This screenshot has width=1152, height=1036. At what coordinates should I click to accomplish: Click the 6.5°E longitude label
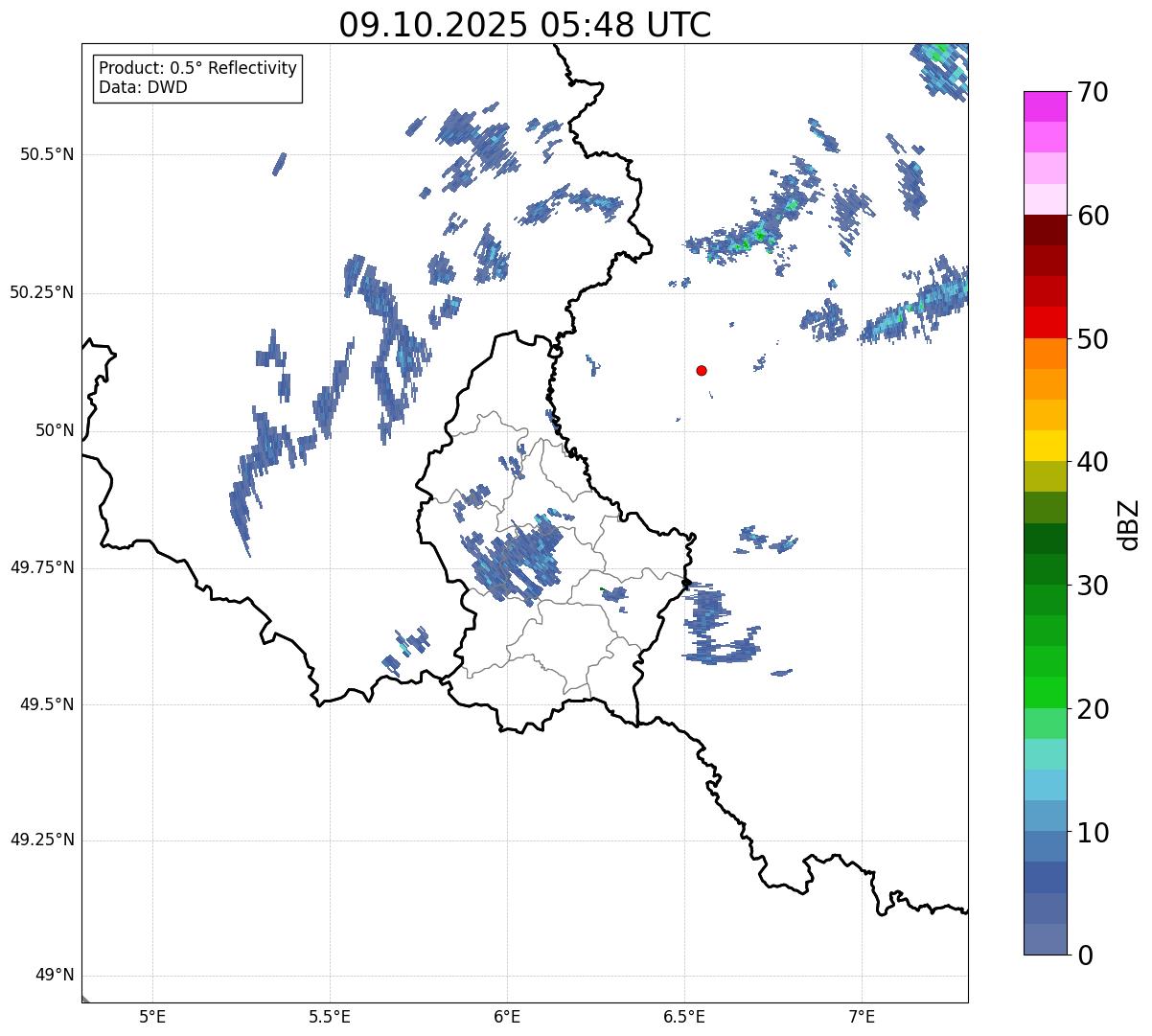pyautogui.click(x=684, y=1016)
